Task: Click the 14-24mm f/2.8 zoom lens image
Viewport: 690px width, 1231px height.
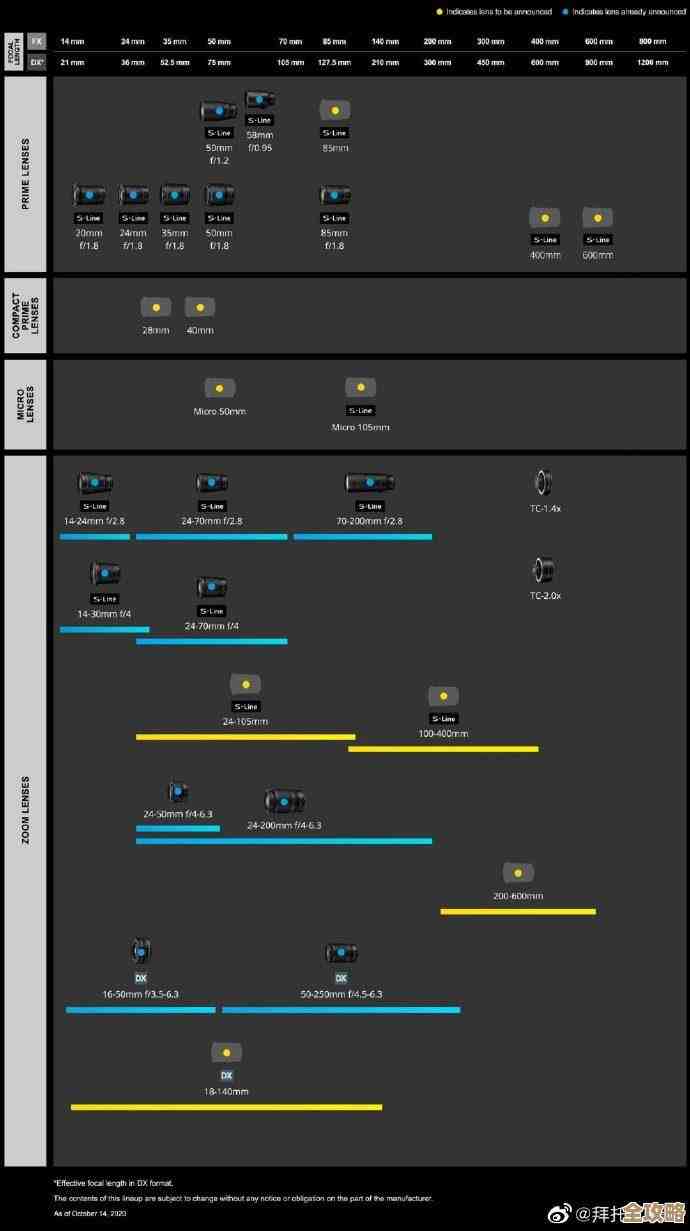Action: [x=95, y=484]
